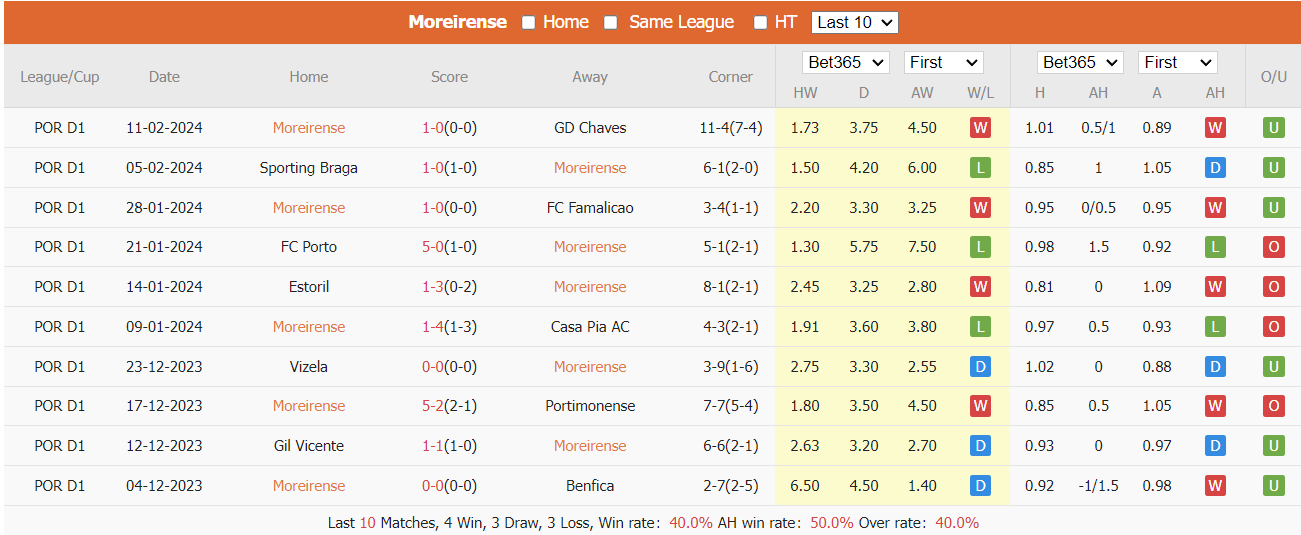Click U under badge for Benfica match

(x=1273, y=486)
